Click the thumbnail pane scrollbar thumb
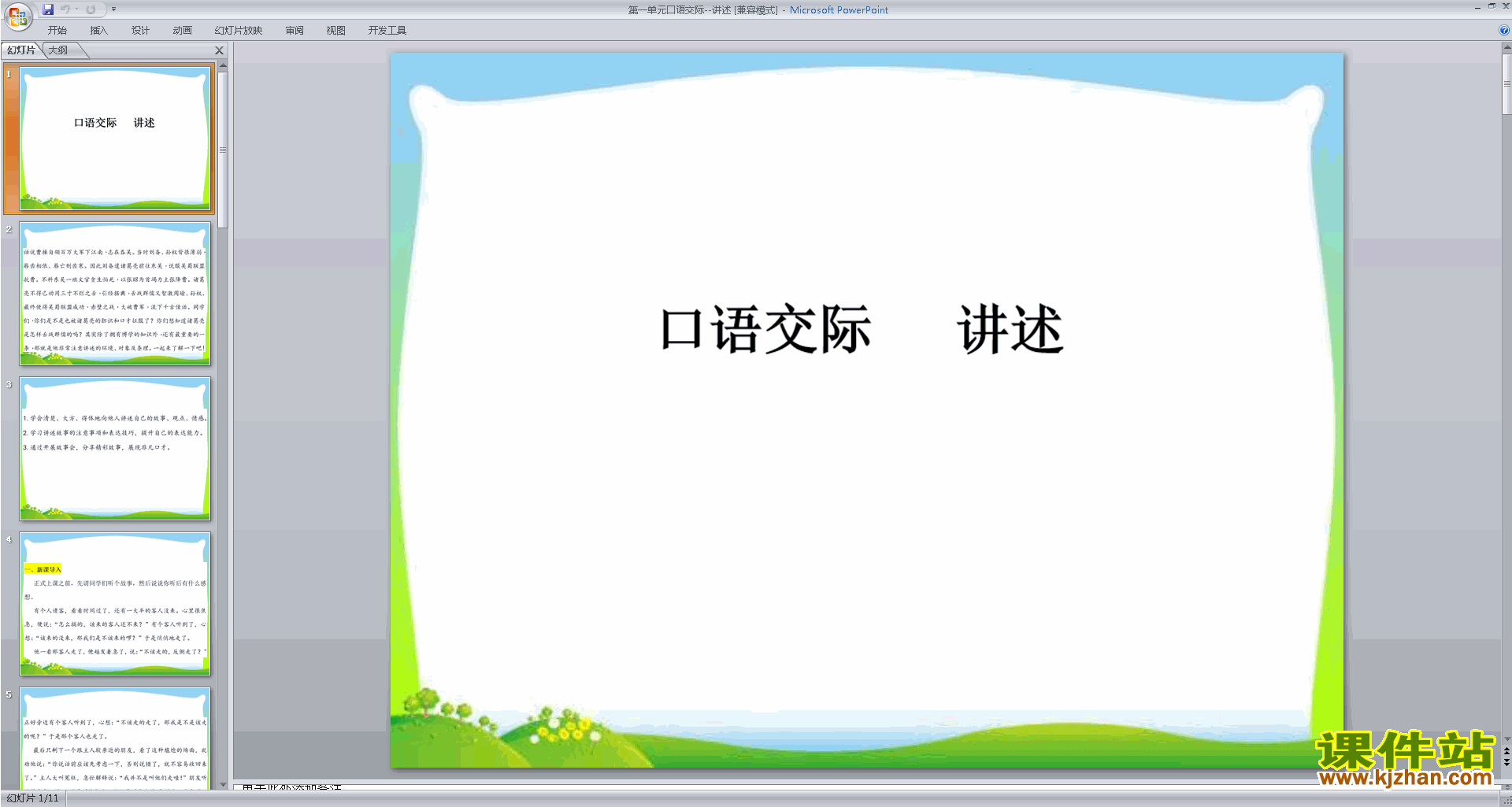The height and width of the screenshot is (807, 1512). 223,150
